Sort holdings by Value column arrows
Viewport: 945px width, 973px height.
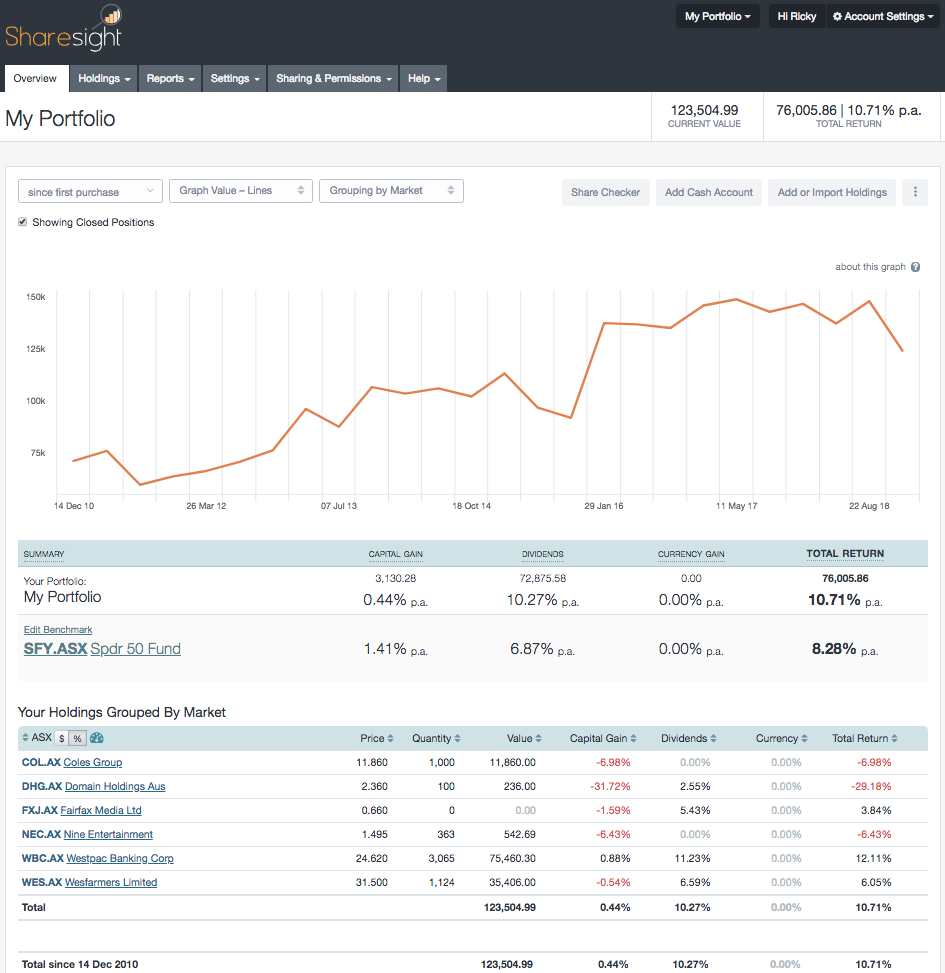coord(539,738)
